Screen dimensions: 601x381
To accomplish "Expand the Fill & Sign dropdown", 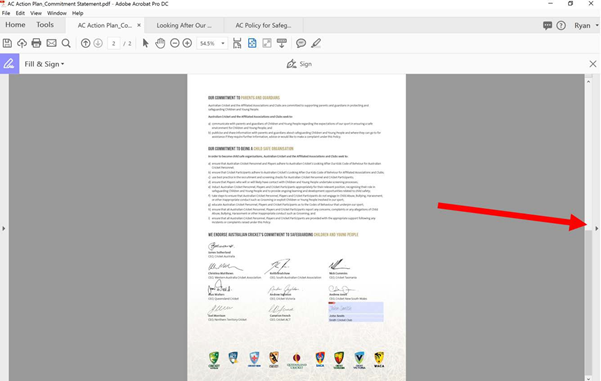I will [x=44, y=64].
